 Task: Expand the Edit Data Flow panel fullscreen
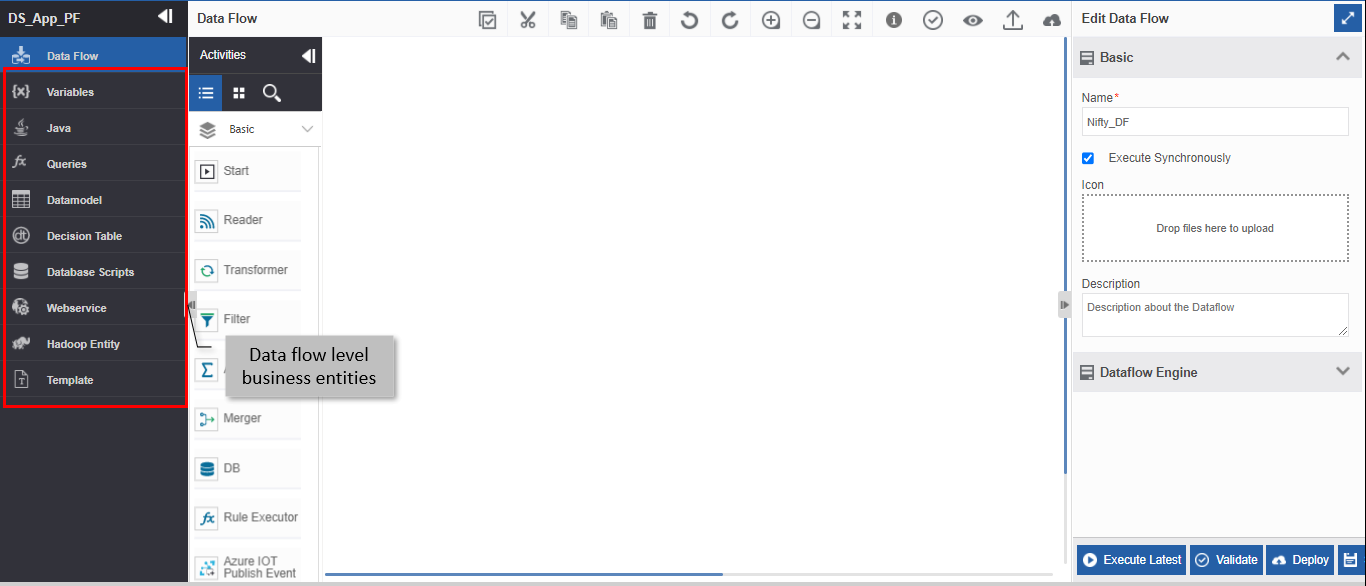coord(1346,18)
